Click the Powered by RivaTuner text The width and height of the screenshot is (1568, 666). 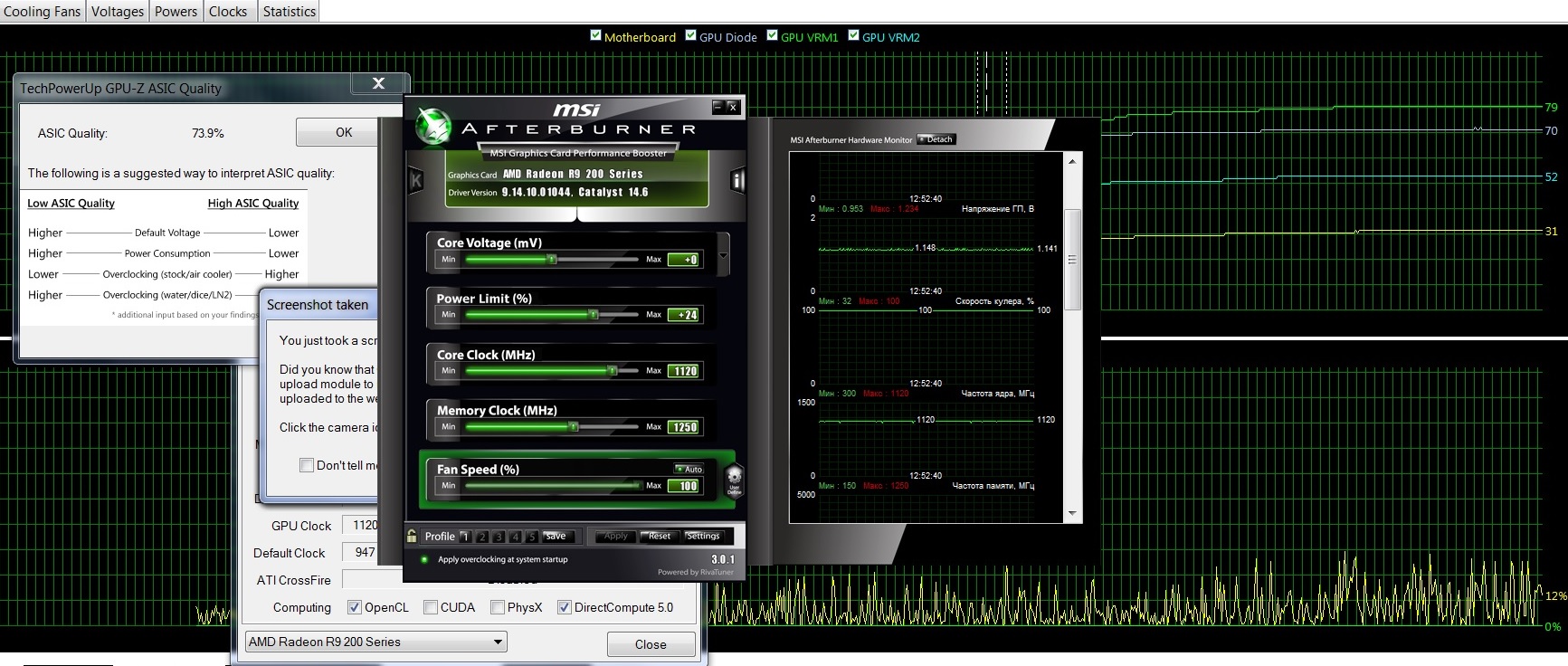[x=696, y=572]
